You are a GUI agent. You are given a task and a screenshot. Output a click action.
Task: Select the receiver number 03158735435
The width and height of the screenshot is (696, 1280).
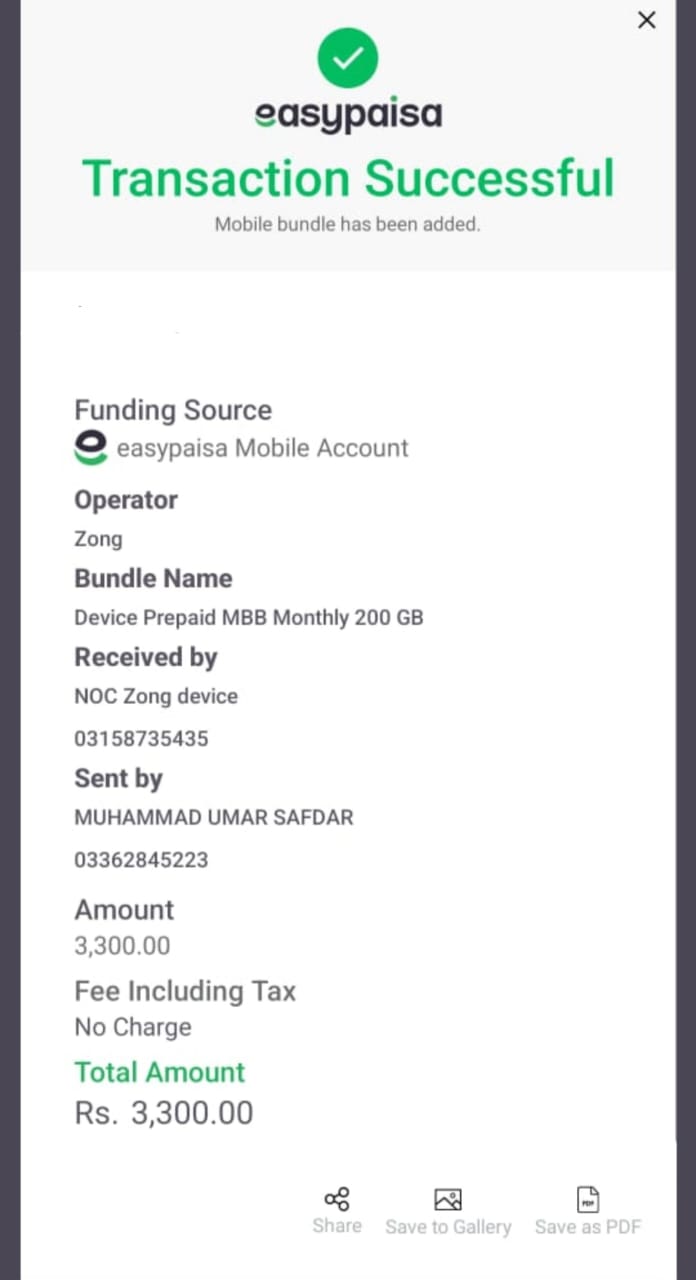(141, 739)
